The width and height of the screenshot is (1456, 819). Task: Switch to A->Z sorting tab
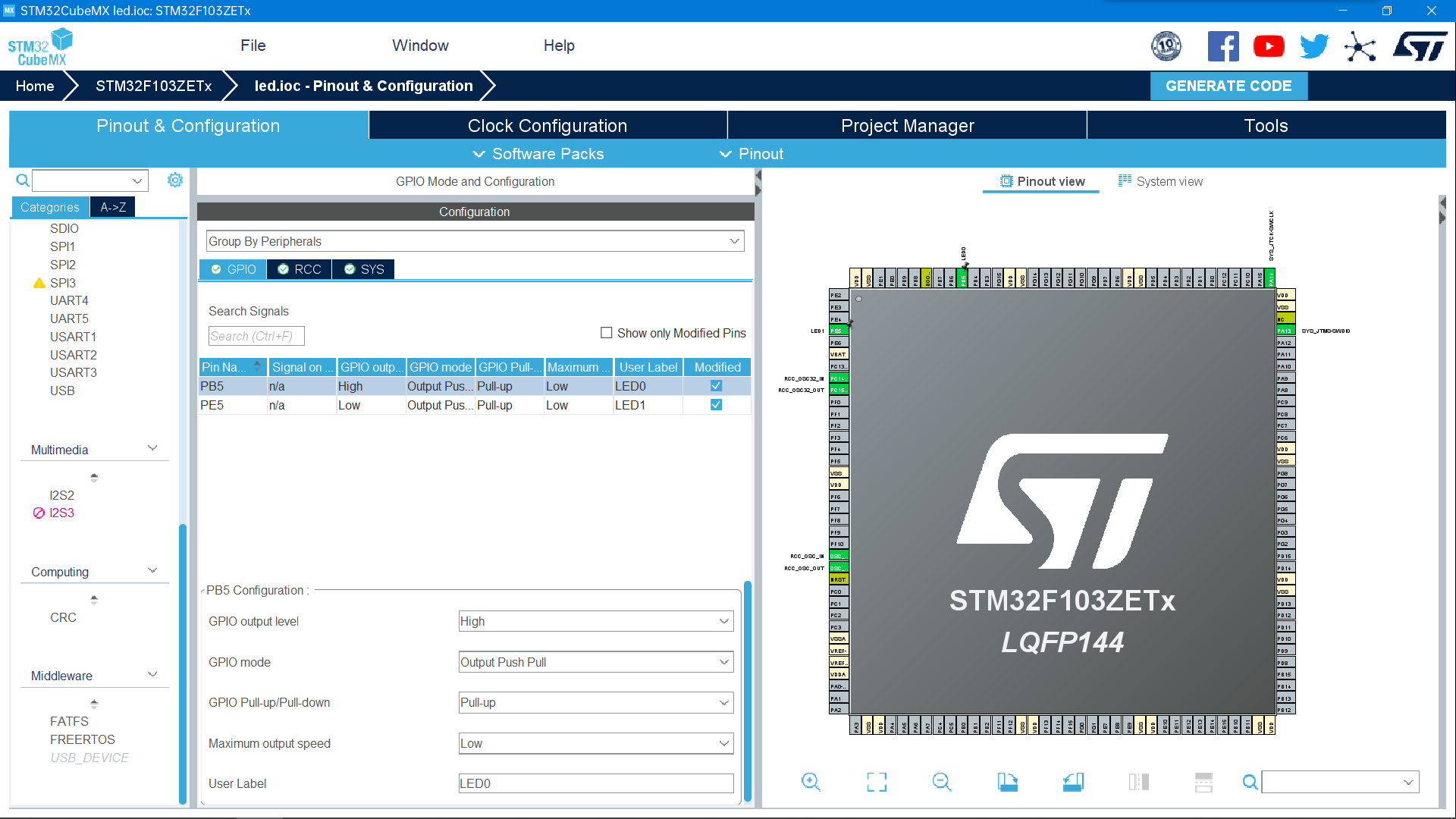point(113,207)
